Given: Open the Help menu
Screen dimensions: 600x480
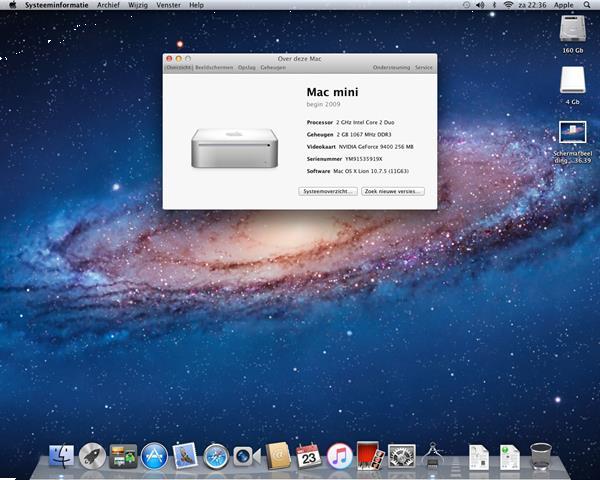Looking at the screenshot, I should tap(196, 5).
